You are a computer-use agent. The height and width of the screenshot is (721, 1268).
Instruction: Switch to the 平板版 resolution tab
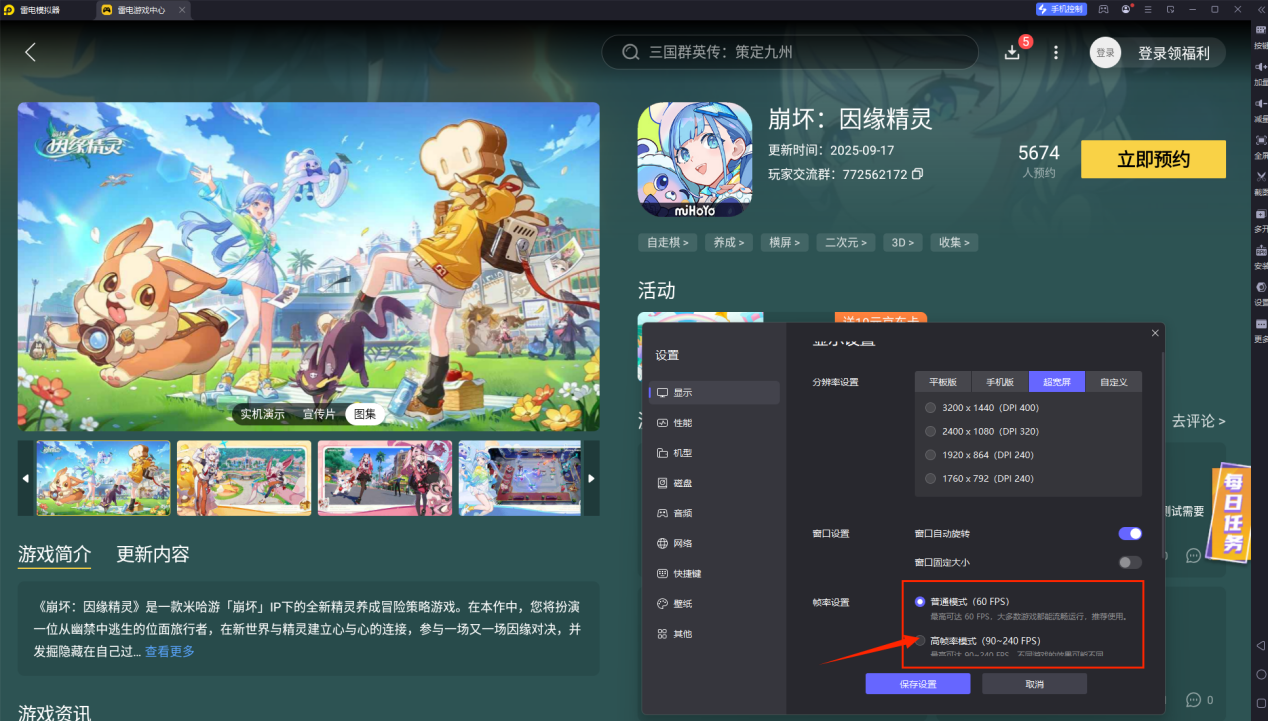point(943,382)
